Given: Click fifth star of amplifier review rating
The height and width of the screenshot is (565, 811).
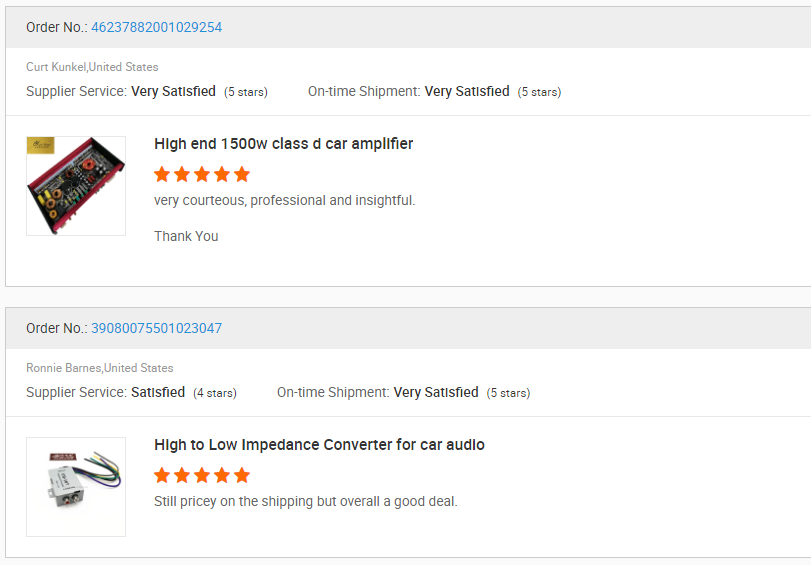Looking at the screenshot, I should point(241,174).
